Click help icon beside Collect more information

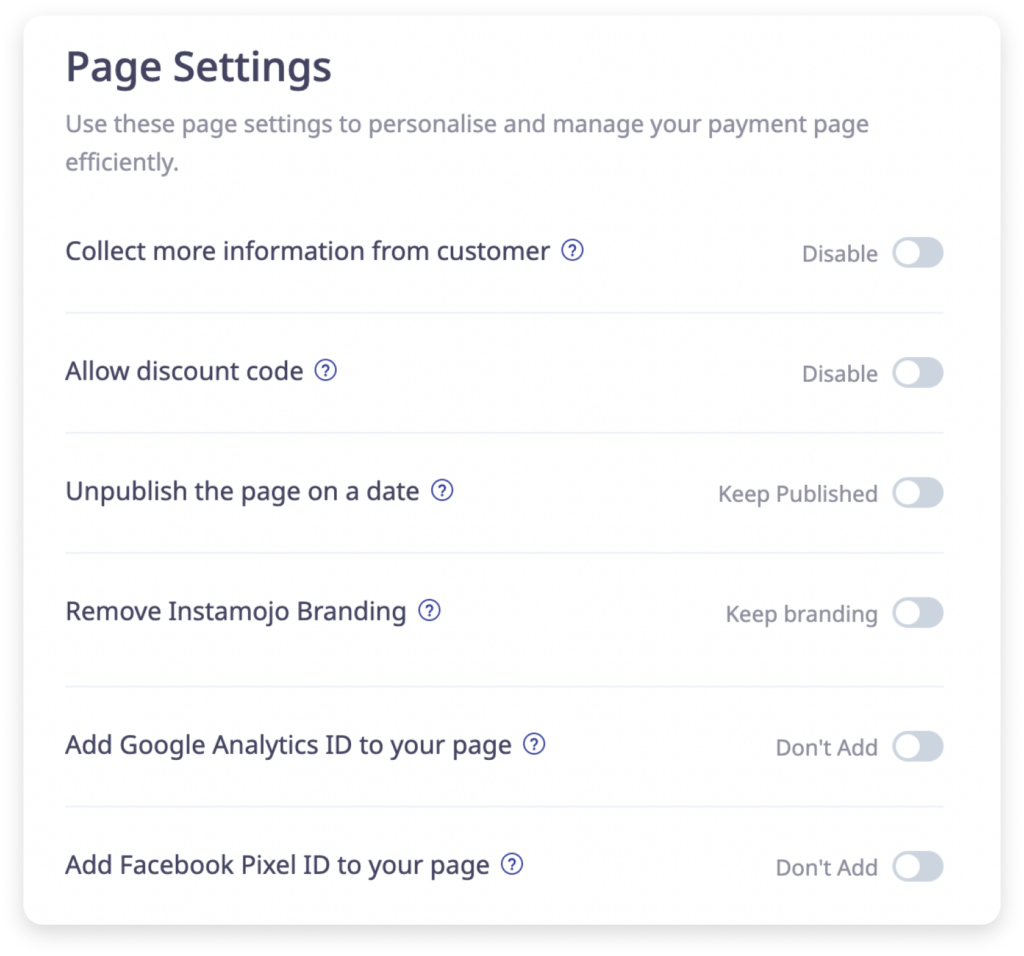(x=572, y=251)
